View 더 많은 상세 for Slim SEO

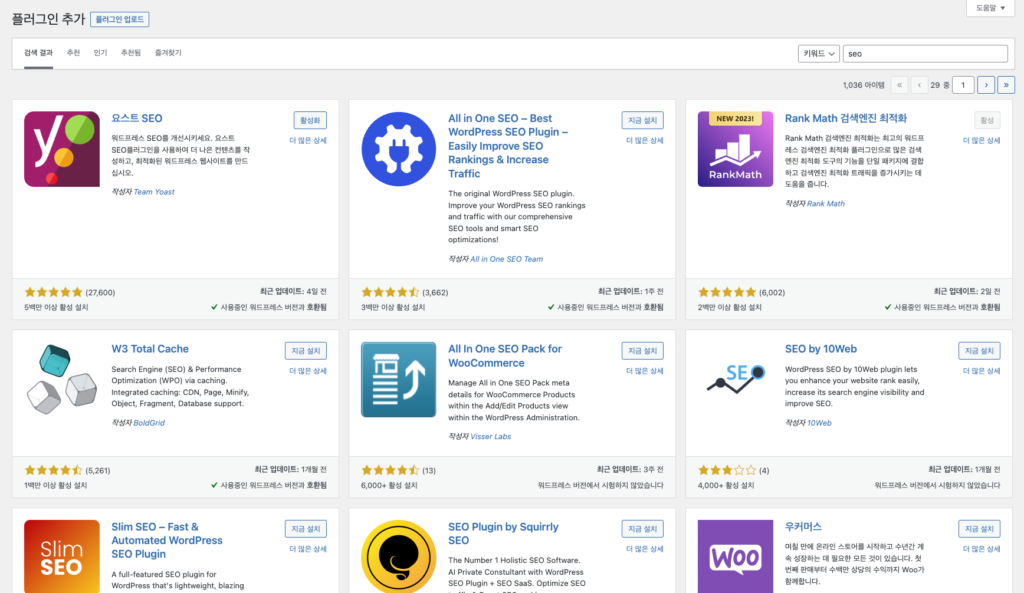[308, 549]
